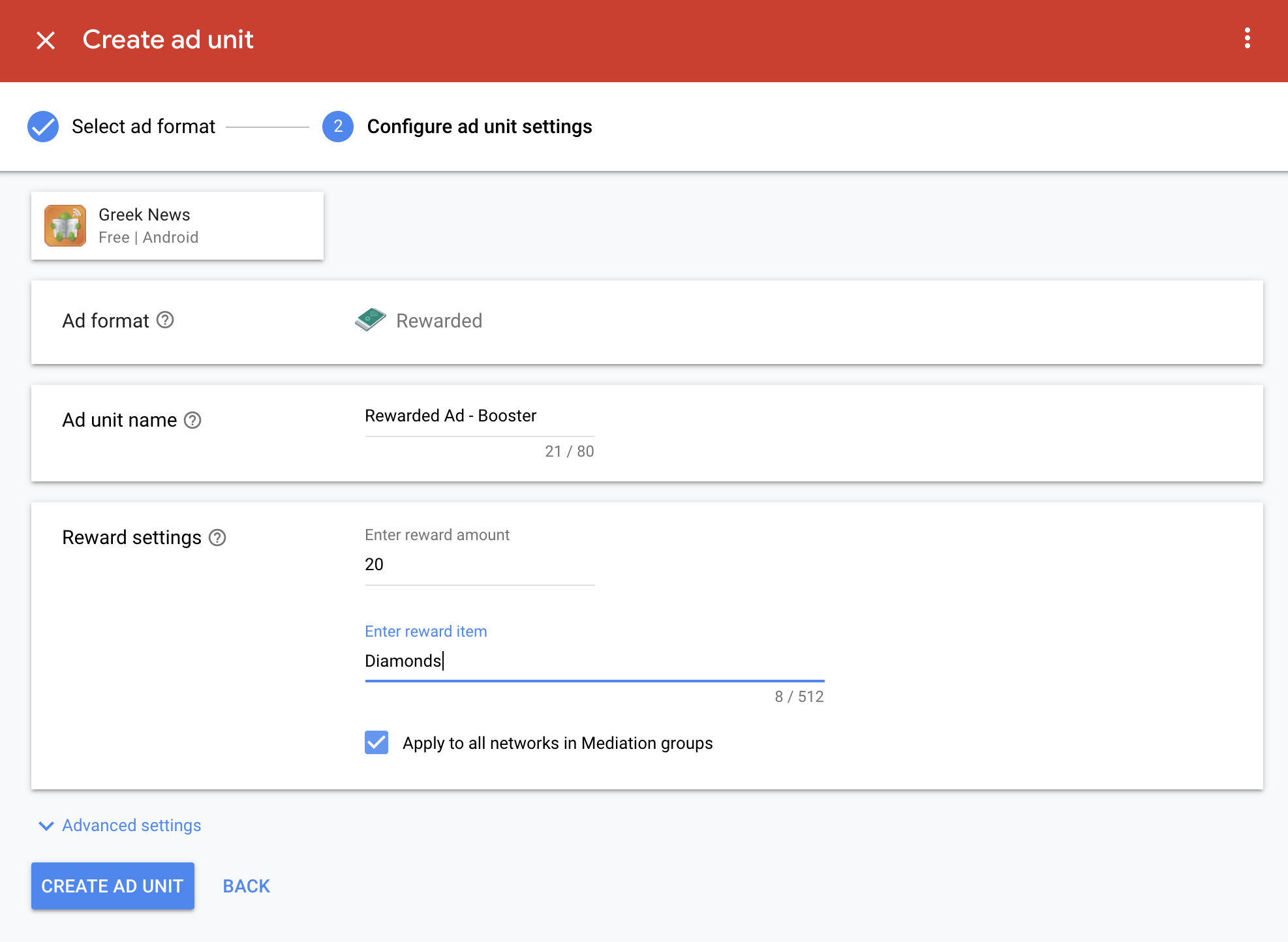Open Reward settings help icon
Image resolution: width=1288 pixels, height=942 pixels.
coord(217,538)
